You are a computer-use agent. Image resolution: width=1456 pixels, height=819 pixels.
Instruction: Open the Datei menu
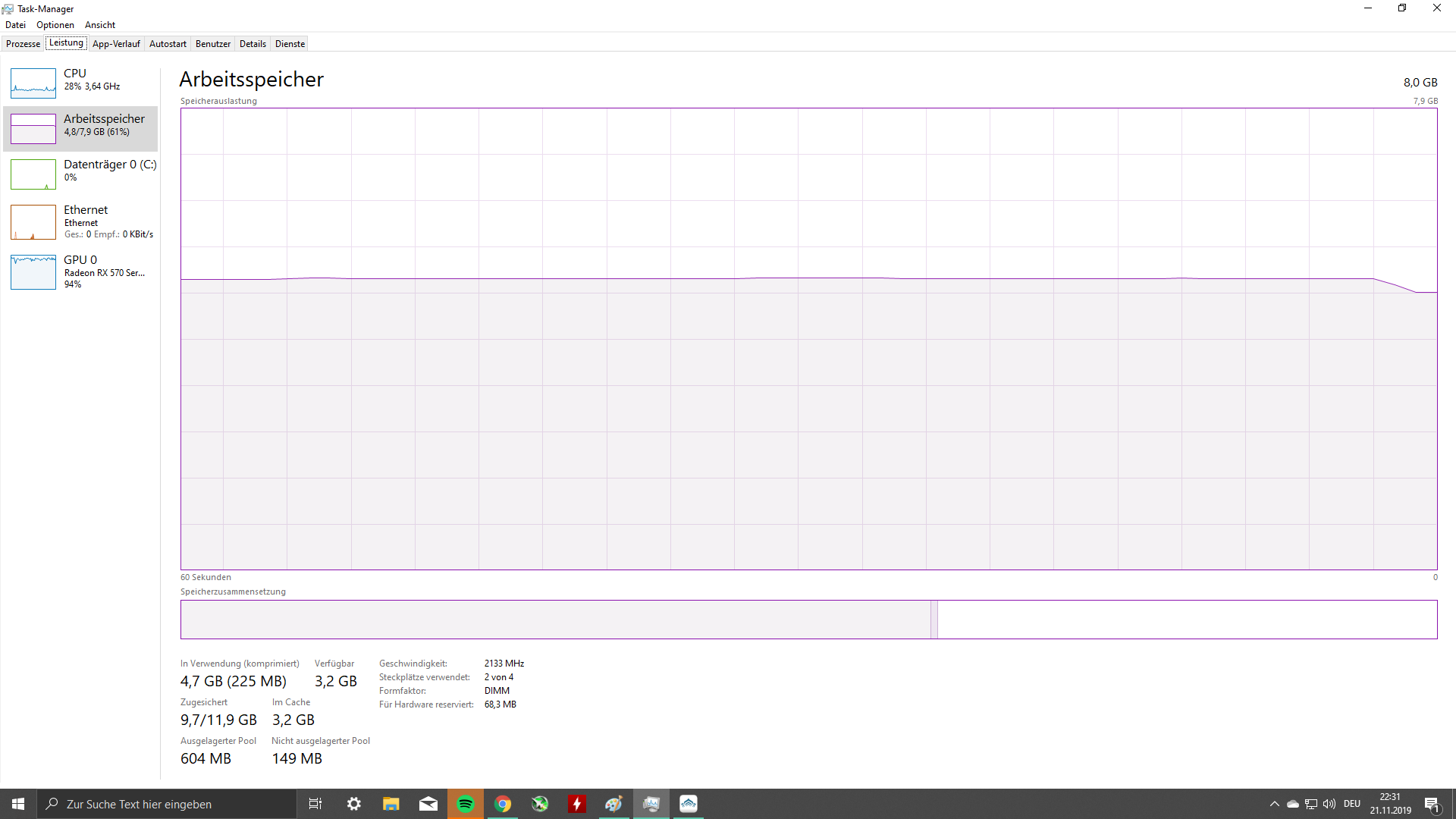[15, 25]
